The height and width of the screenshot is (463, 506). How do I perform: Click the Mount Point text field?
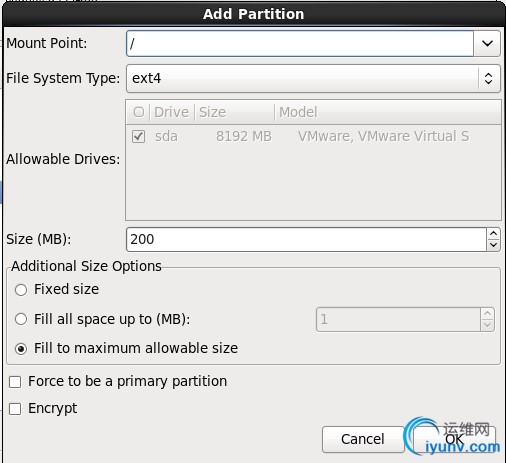[x=300, y=43]
